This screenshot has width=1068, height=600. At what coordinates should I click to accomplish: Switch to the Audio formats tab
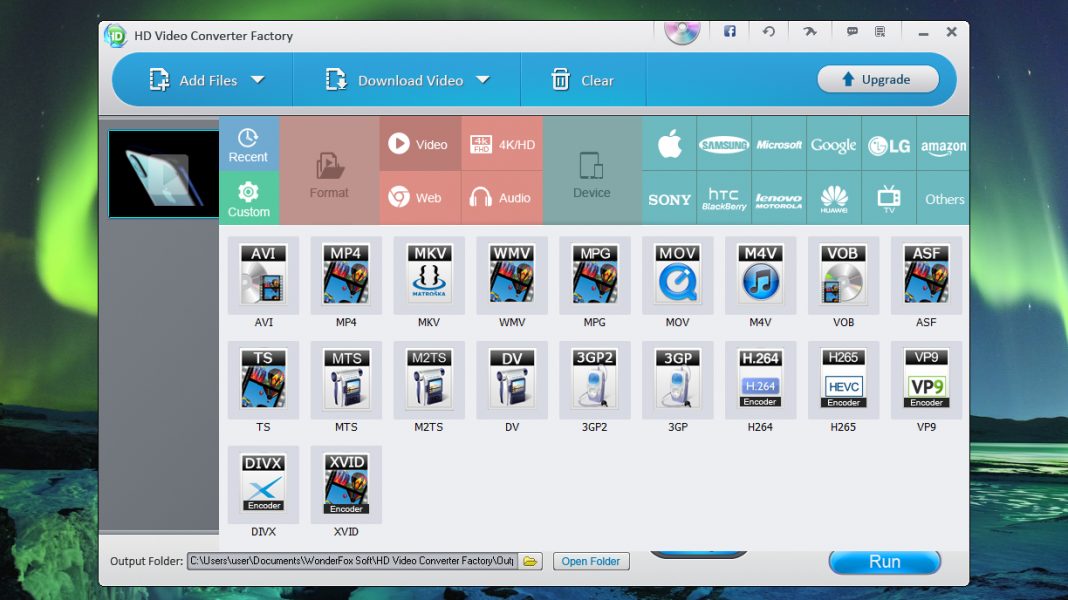click(x=502, y=197)
